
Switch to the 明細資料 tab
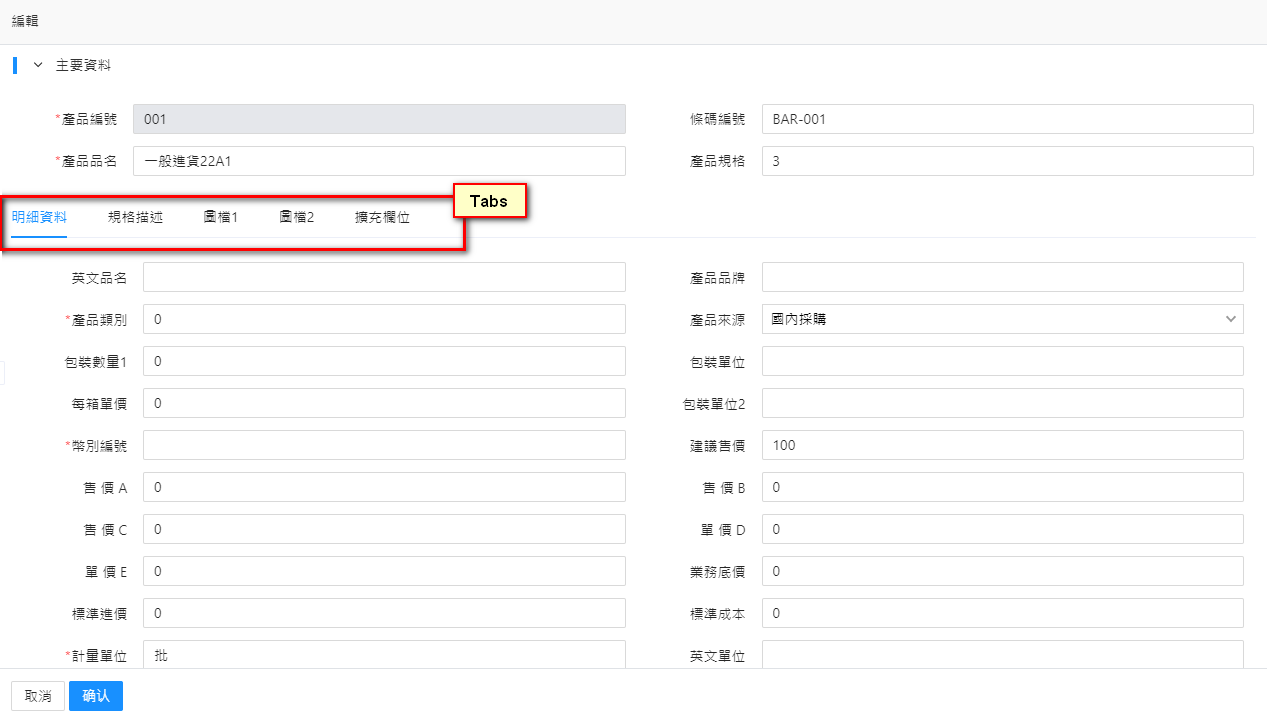pyautogui.click(x=39, y=217)
